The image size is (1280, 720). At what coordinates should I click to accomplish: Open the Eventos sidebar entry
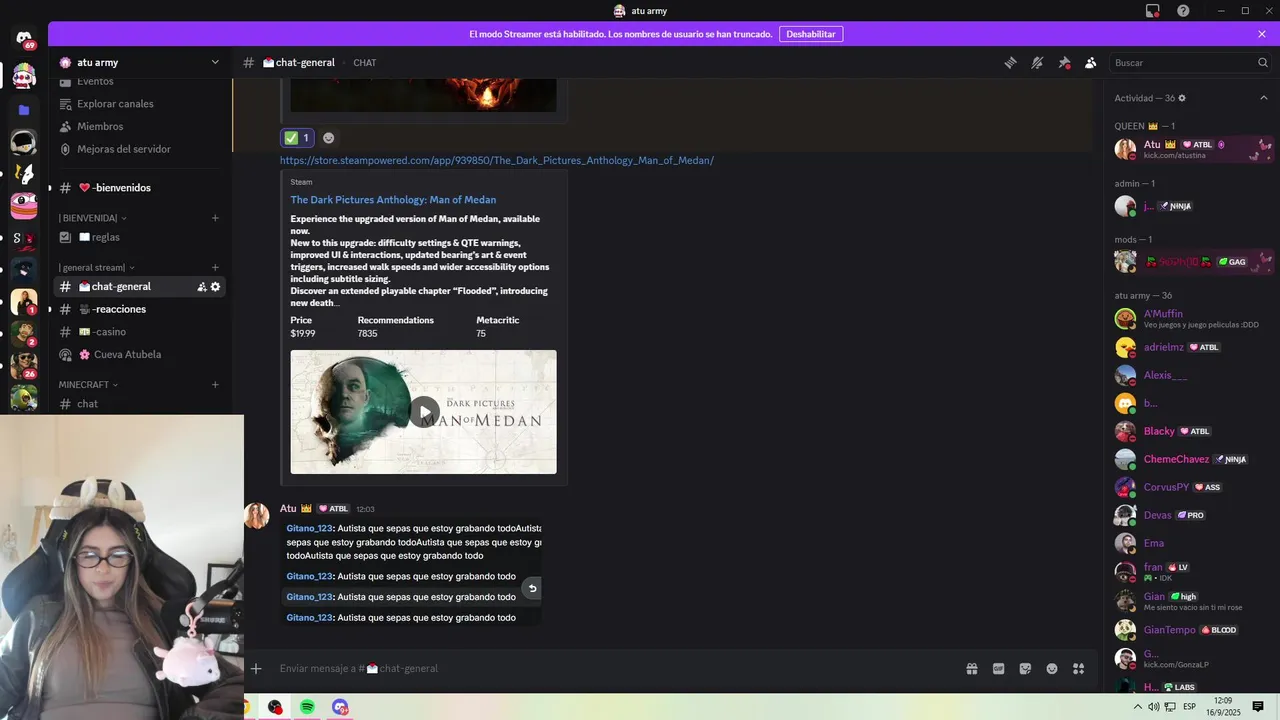95,81
